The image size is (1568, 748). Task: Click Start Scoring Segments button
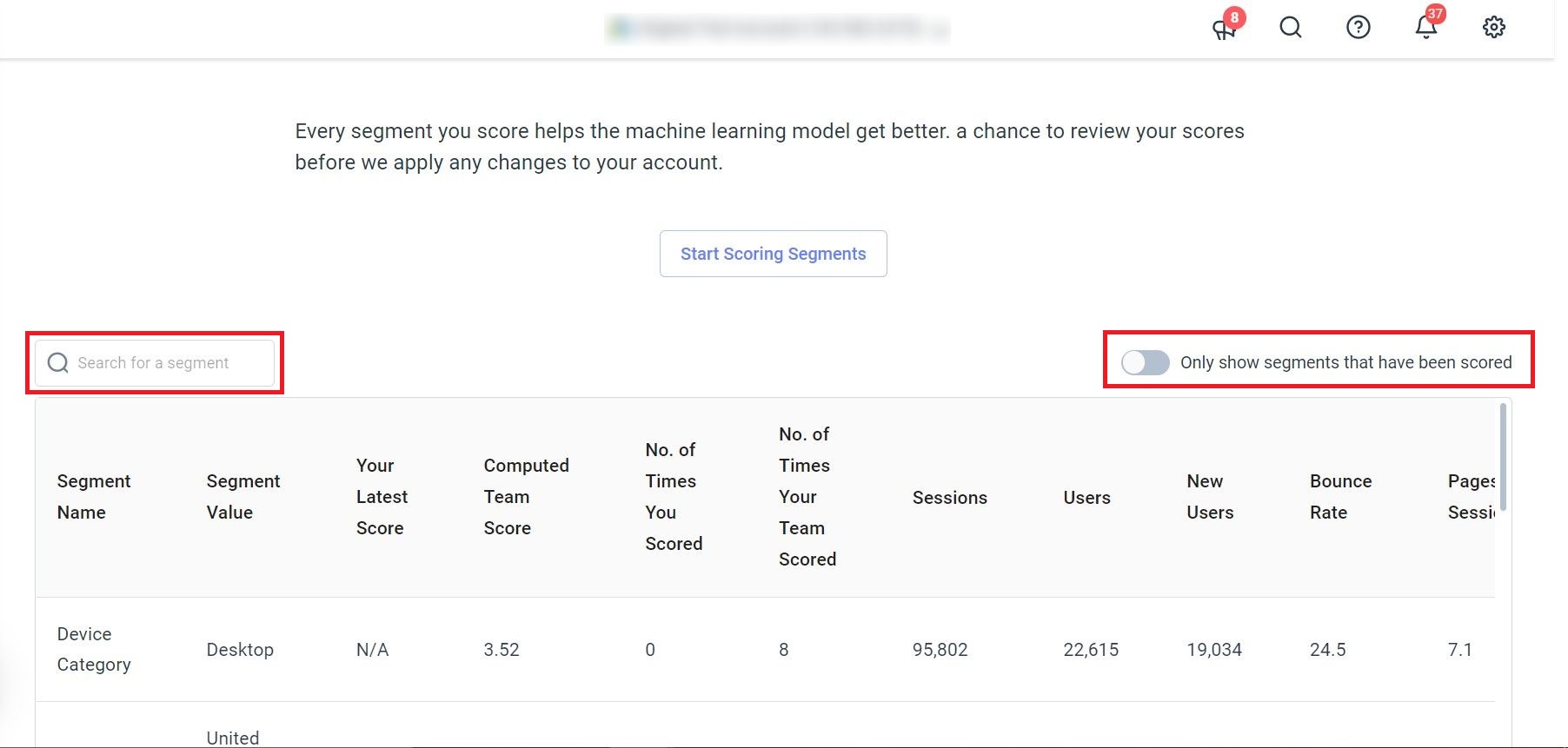(773, 254)
